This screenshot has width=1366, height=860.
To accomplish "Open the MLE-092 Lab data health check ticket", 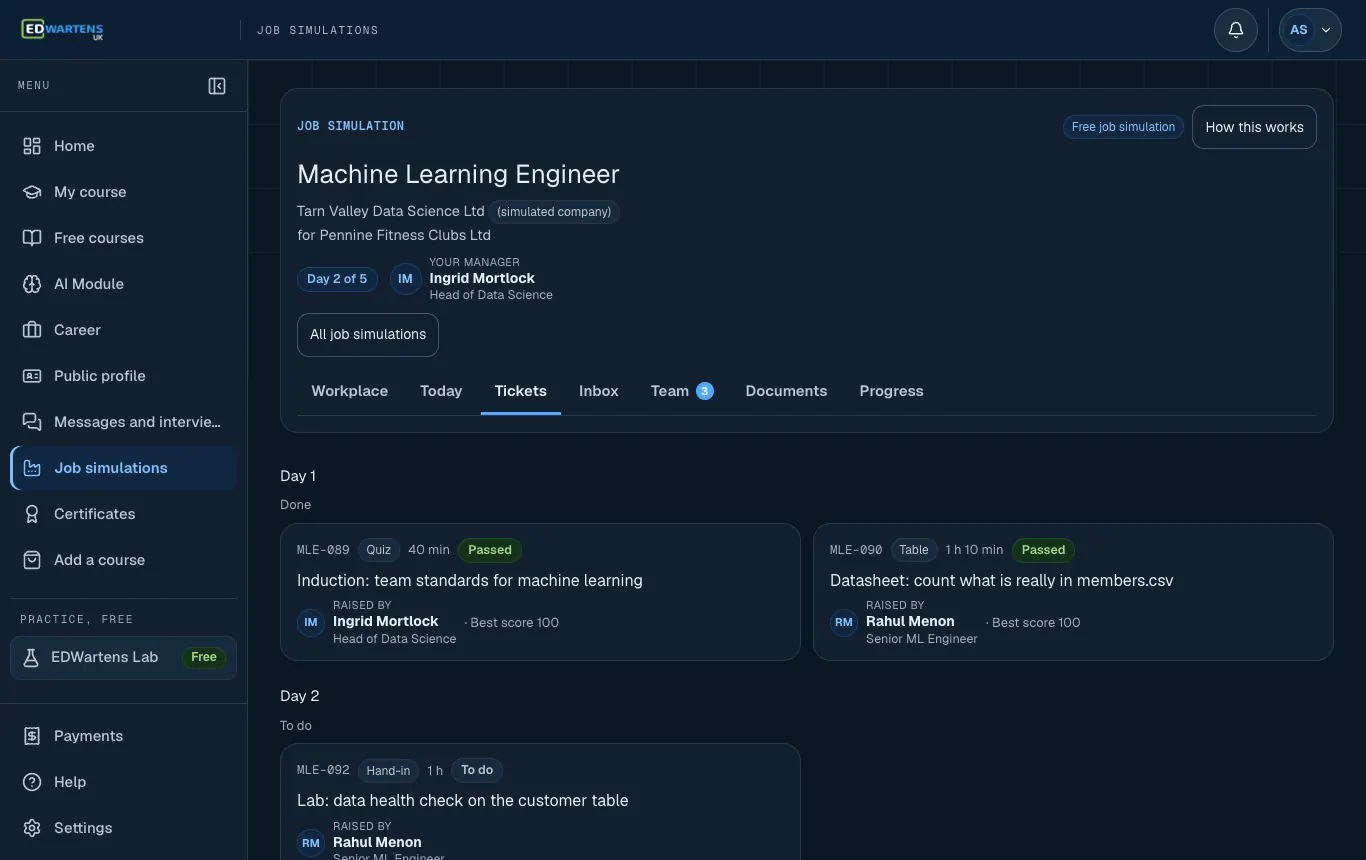I will click(540, 801).
